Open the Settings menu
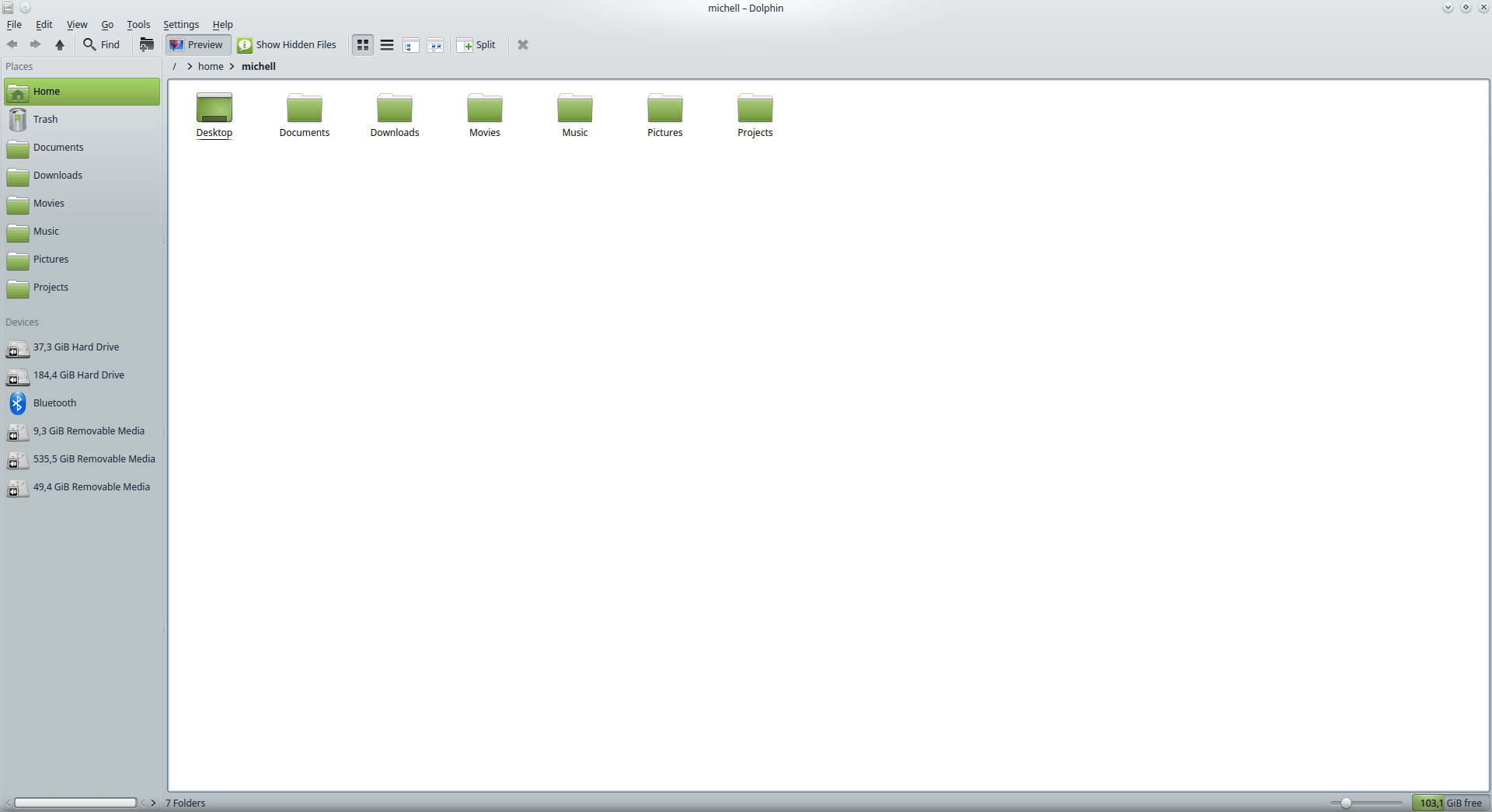This screenshot has width=1492, height=812. click(181, 24)
